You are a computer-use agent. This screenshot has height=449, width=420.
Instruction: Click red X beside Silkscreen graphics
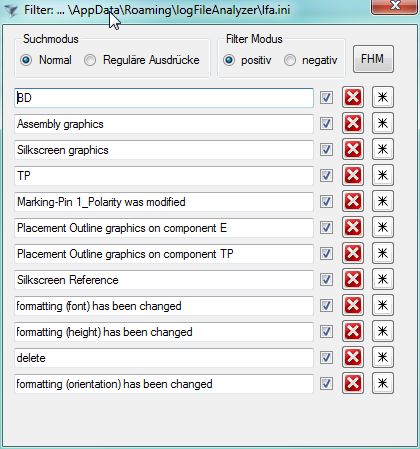pos(353,149)
